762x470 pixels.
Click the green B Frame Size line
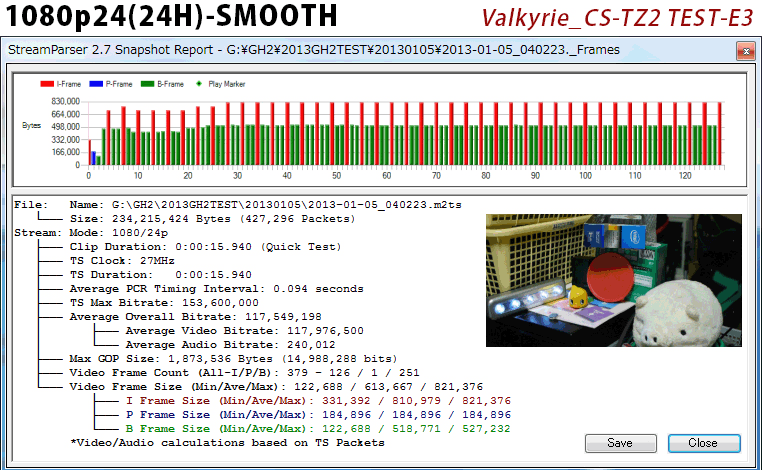tap(304, 428)
